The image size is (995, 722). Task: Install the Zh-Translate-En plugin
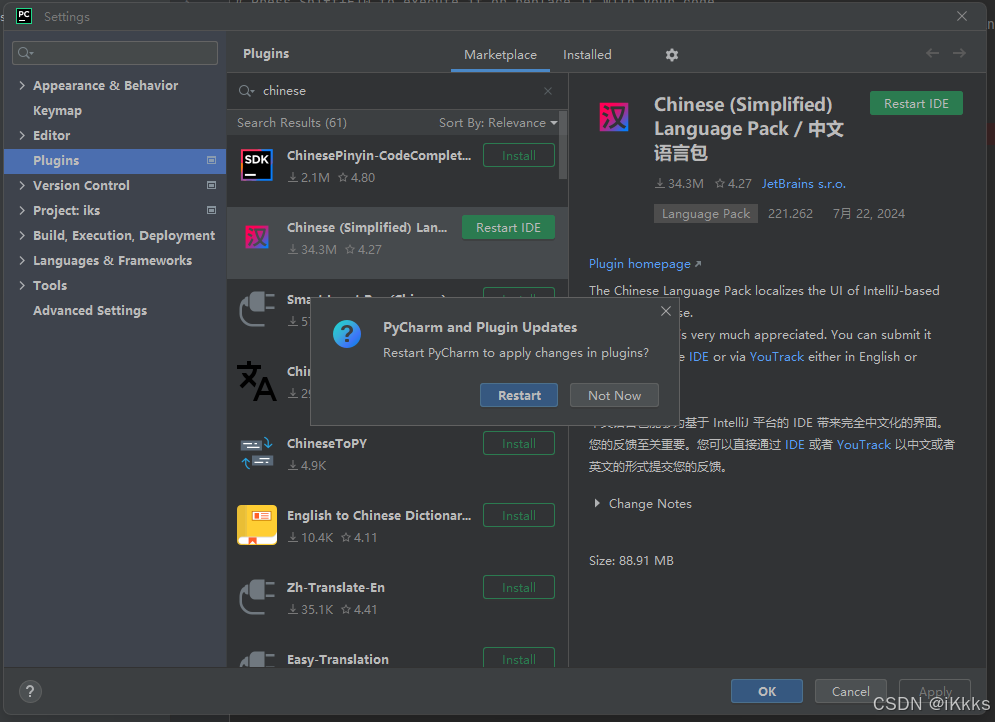[518, 587]
